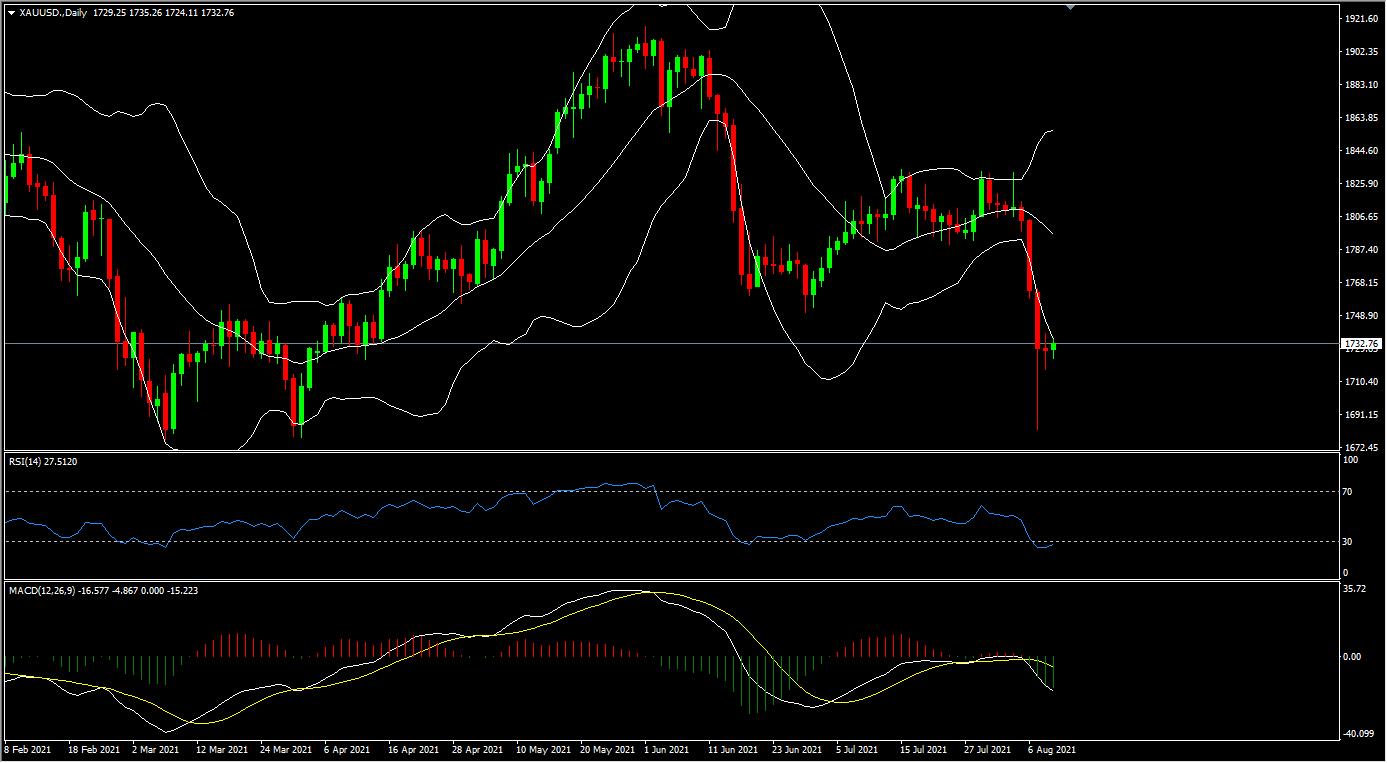Click the divider between price chart and RSI

(670, 451)
